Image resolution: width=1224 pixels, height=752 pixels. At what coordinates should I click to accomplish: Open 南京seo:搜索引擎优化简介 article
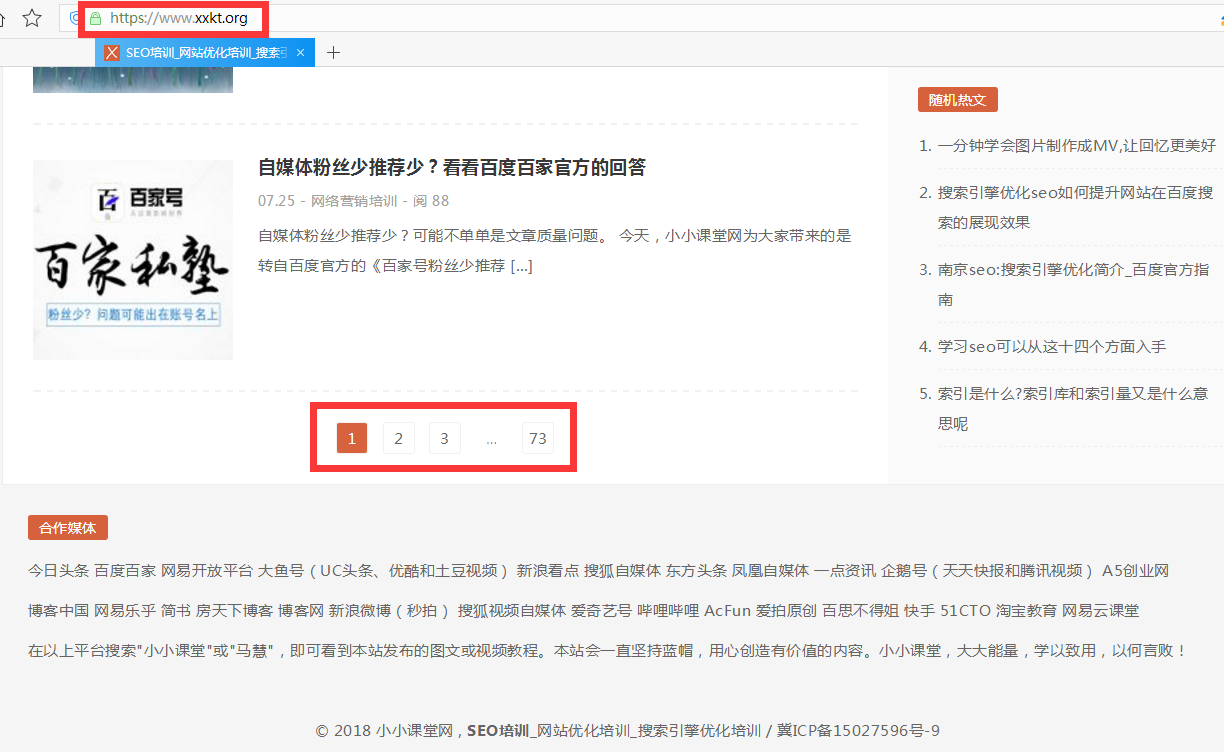[x=1074, y=285]
